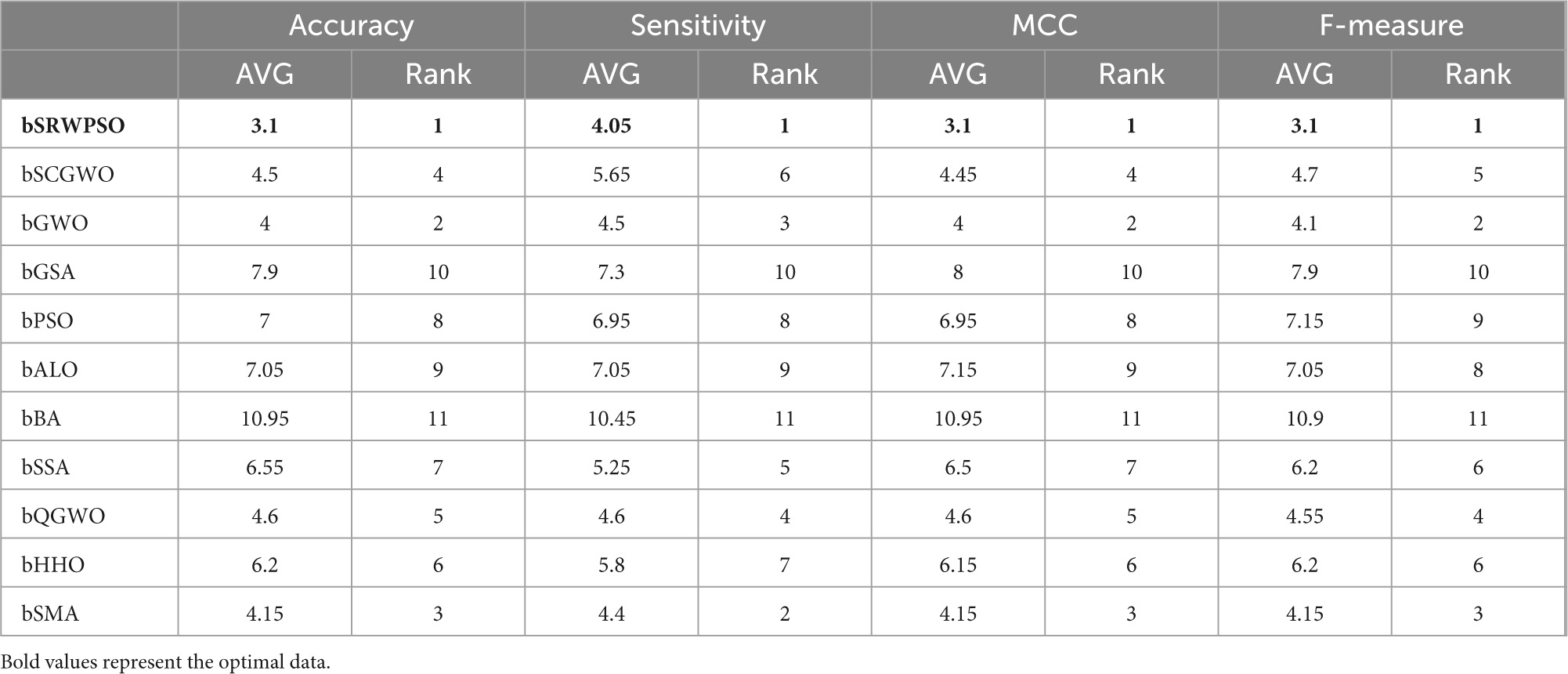Click the F-measure column header
The width and height of the screenshot is (1568, 674).
pos(1392,25)
